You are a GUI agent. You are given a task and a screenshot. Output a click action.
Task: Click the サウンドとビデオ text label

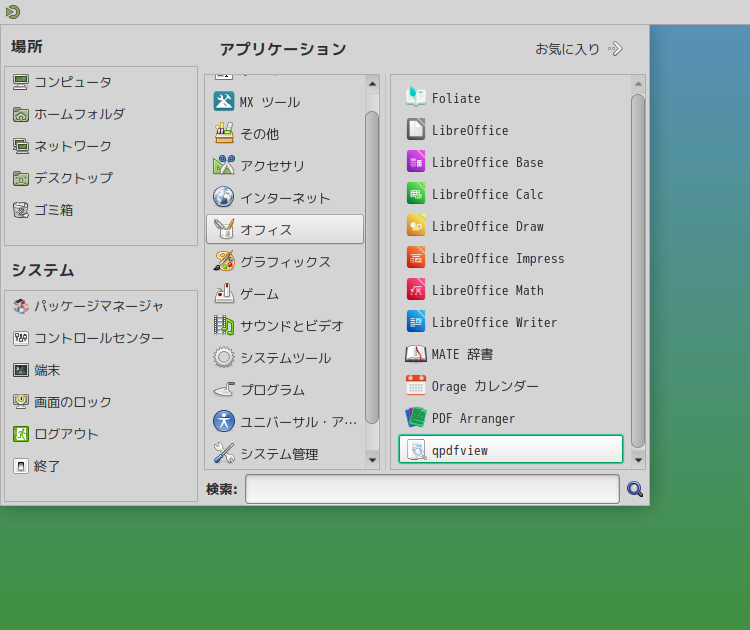(x=292, y=326)
